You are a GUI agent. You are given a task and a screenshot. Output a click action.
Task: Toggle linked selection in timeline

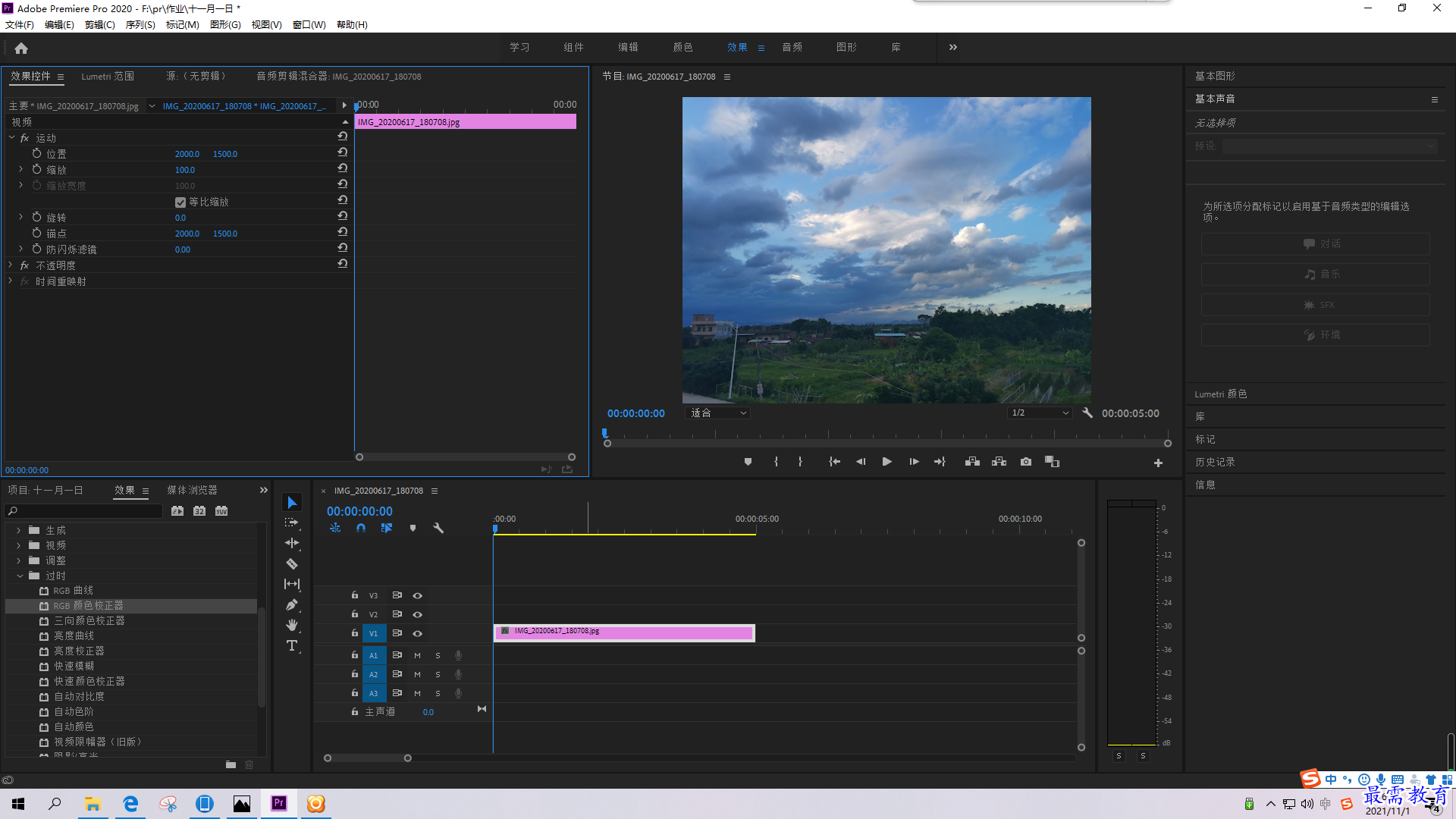[387, 528]
